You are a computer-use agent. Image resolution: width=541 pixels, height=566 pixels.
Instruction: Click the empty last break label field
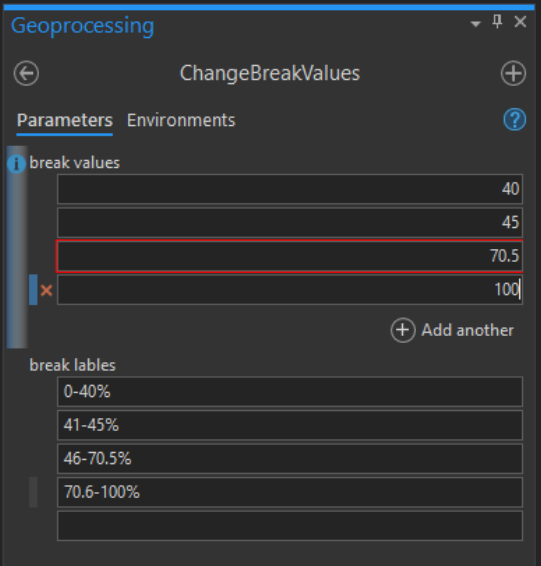290,526
